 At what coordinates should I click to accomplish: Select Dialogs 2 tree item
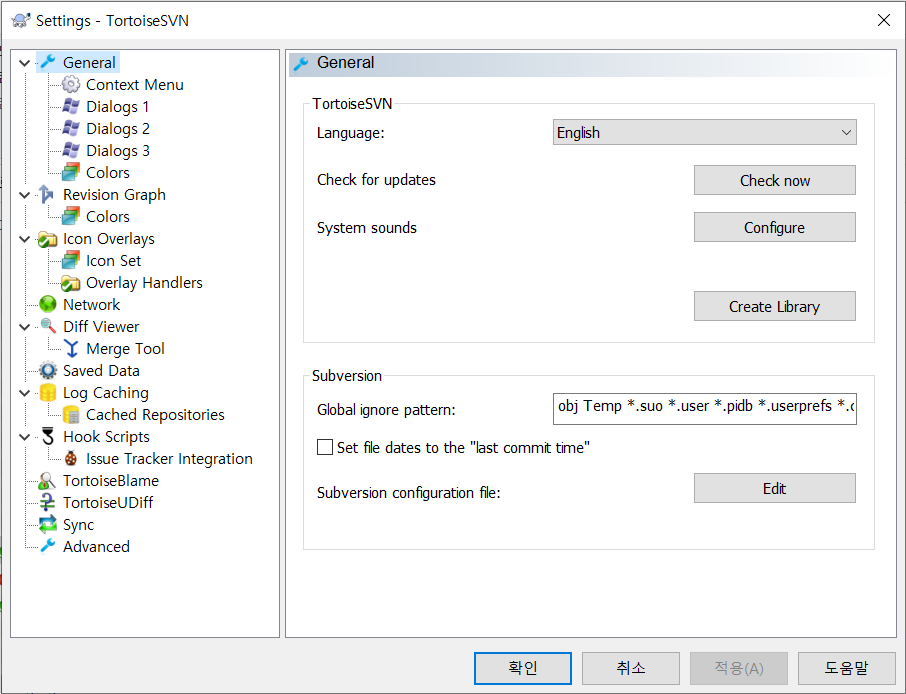coord(117,128)
